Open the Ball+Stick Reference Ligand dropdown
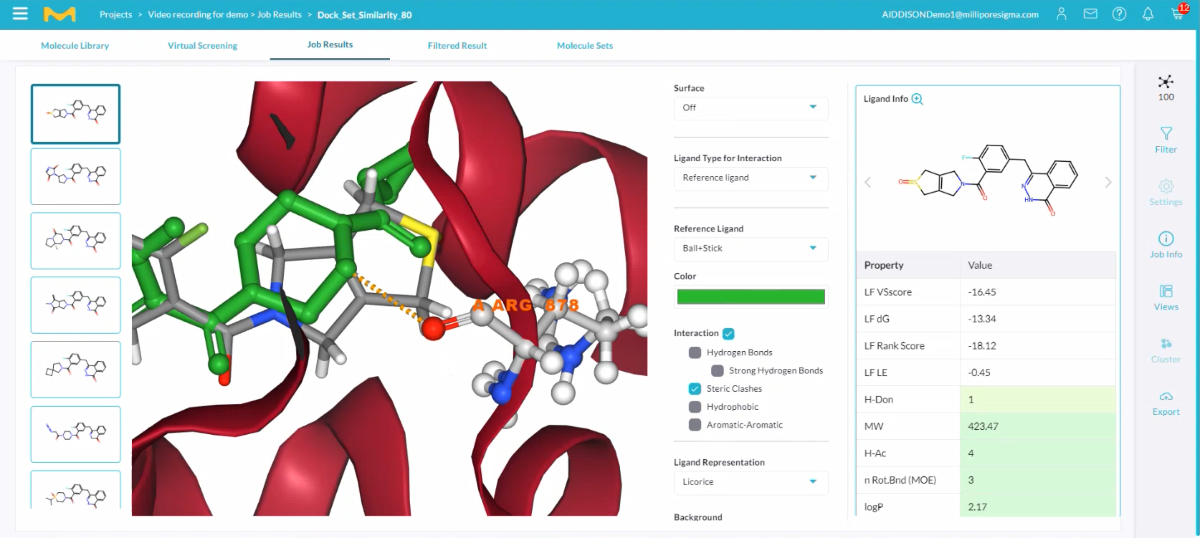 [x=750, y=248]
